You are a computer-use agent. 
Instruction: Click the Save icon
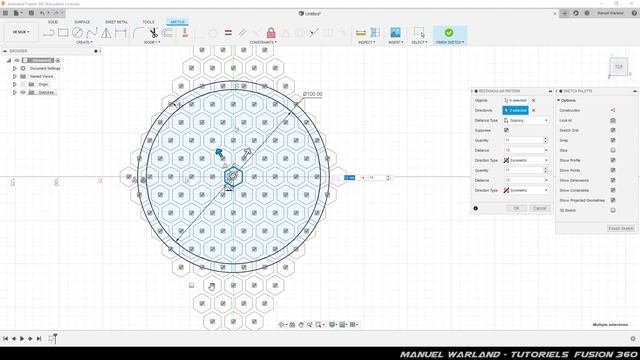pos(31,13)
